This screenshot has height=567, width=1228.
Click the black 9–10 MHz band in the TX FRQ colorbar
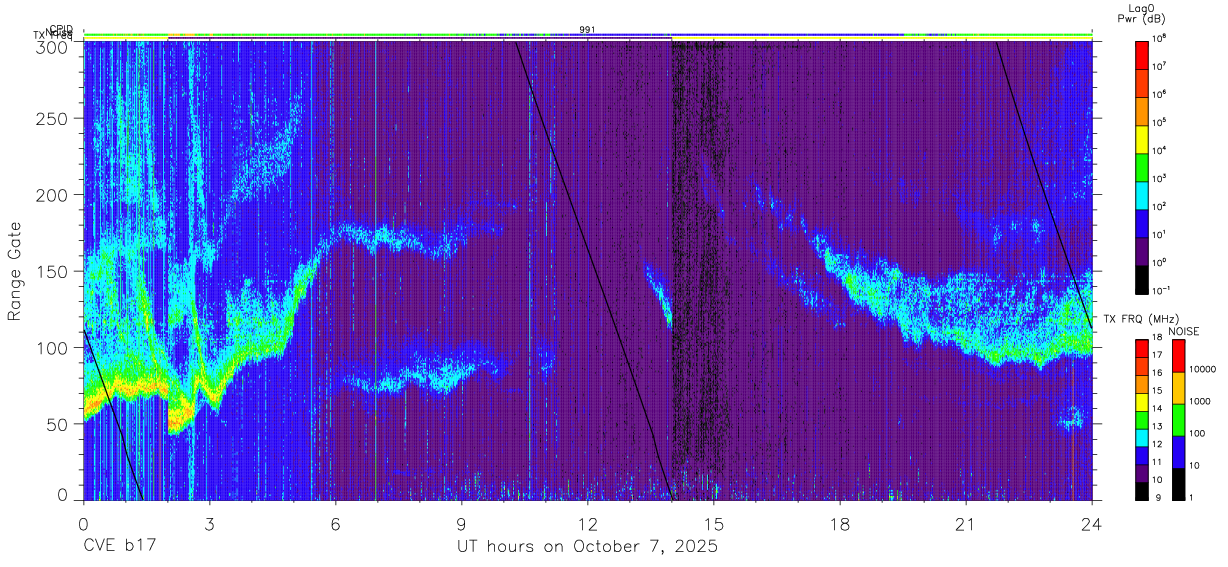[x=1142, y=490]
